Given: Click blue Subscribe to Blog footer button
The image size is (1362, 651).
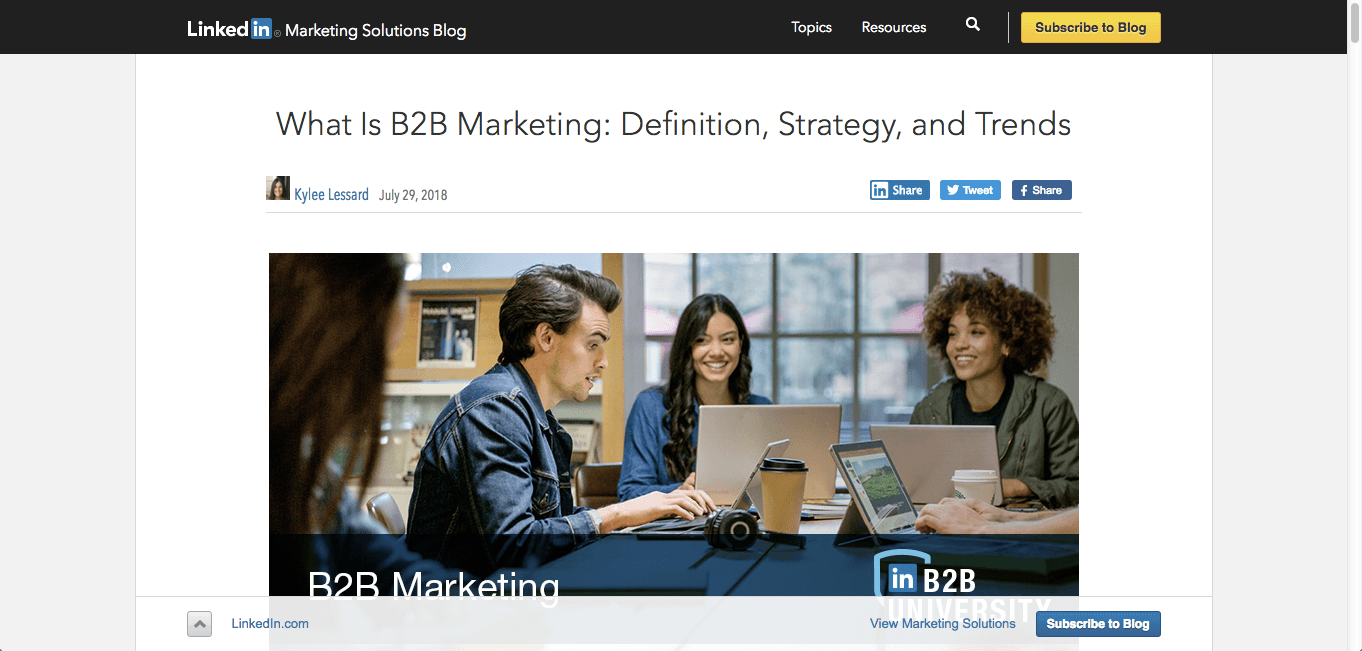Looking at the screenshot, I should tap(1098, 624).
